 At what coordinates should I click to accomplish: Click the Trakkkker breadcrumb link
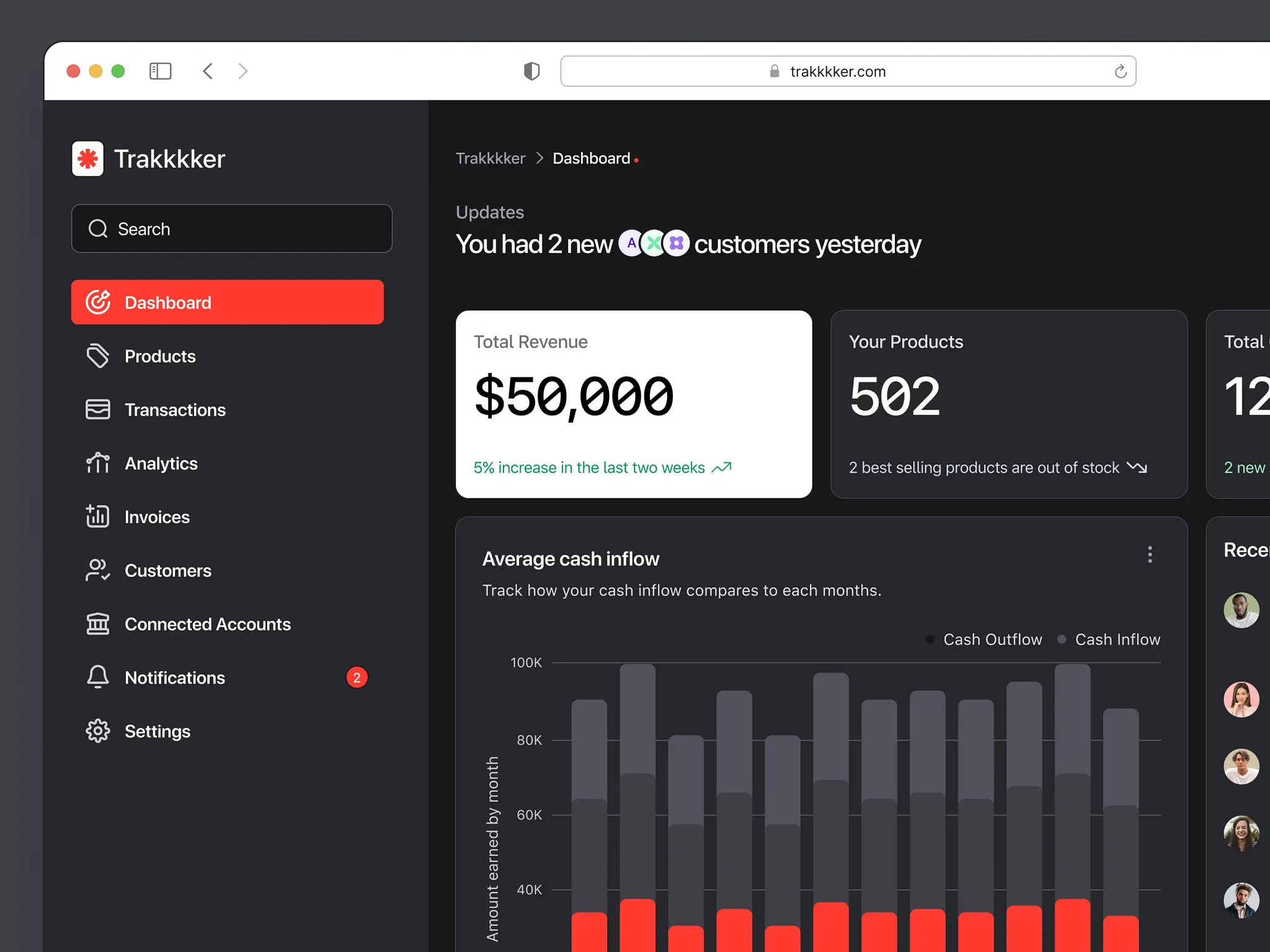pyautogui.click(x=491, y=159)
